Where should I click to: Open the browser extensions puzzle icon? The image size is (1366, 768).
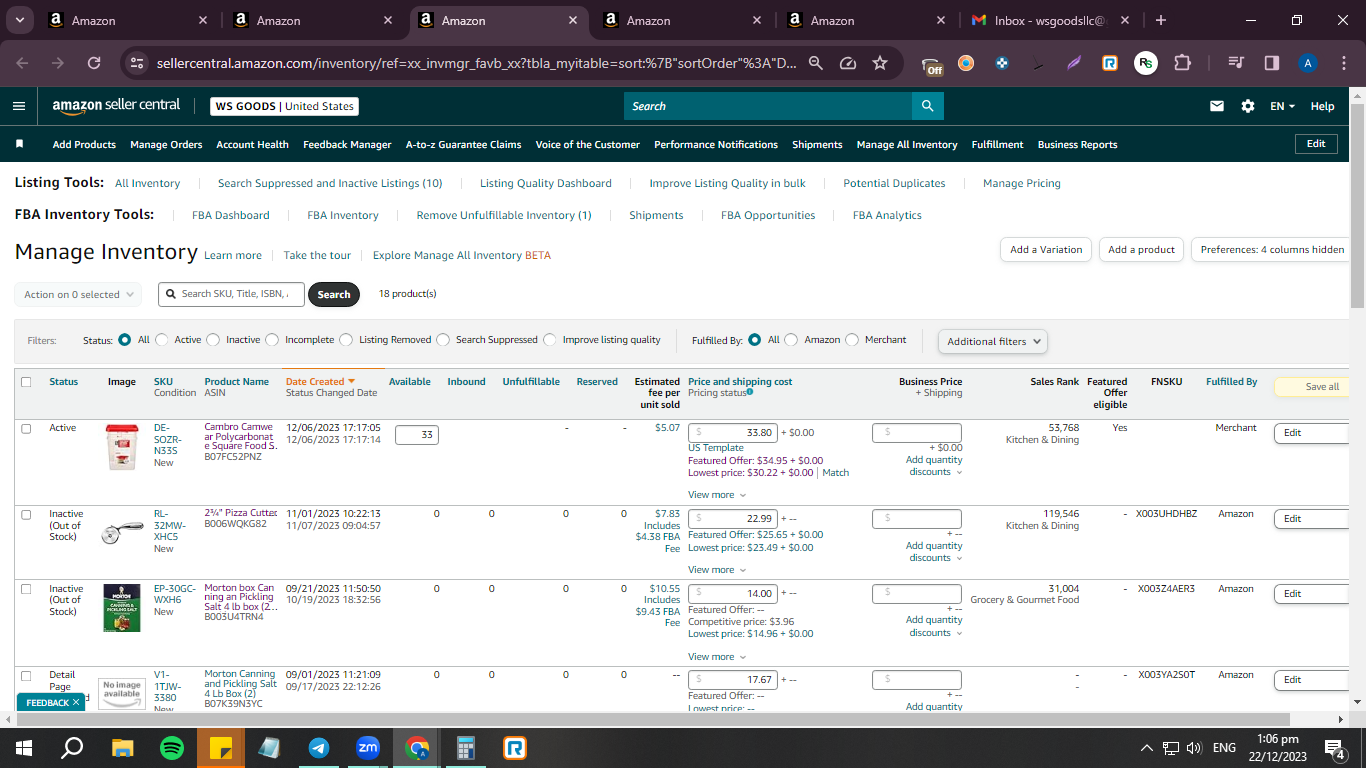pos(1182,63)
